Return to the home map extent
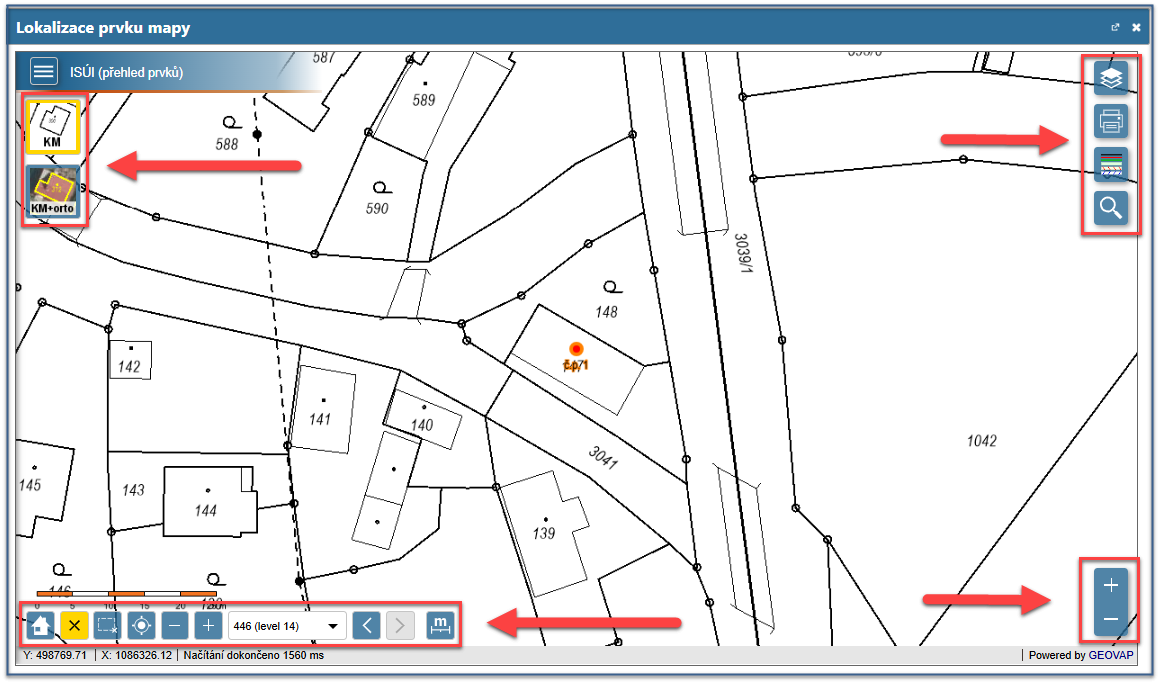Viewport: 1160px width, 684px height. point(41,626)
